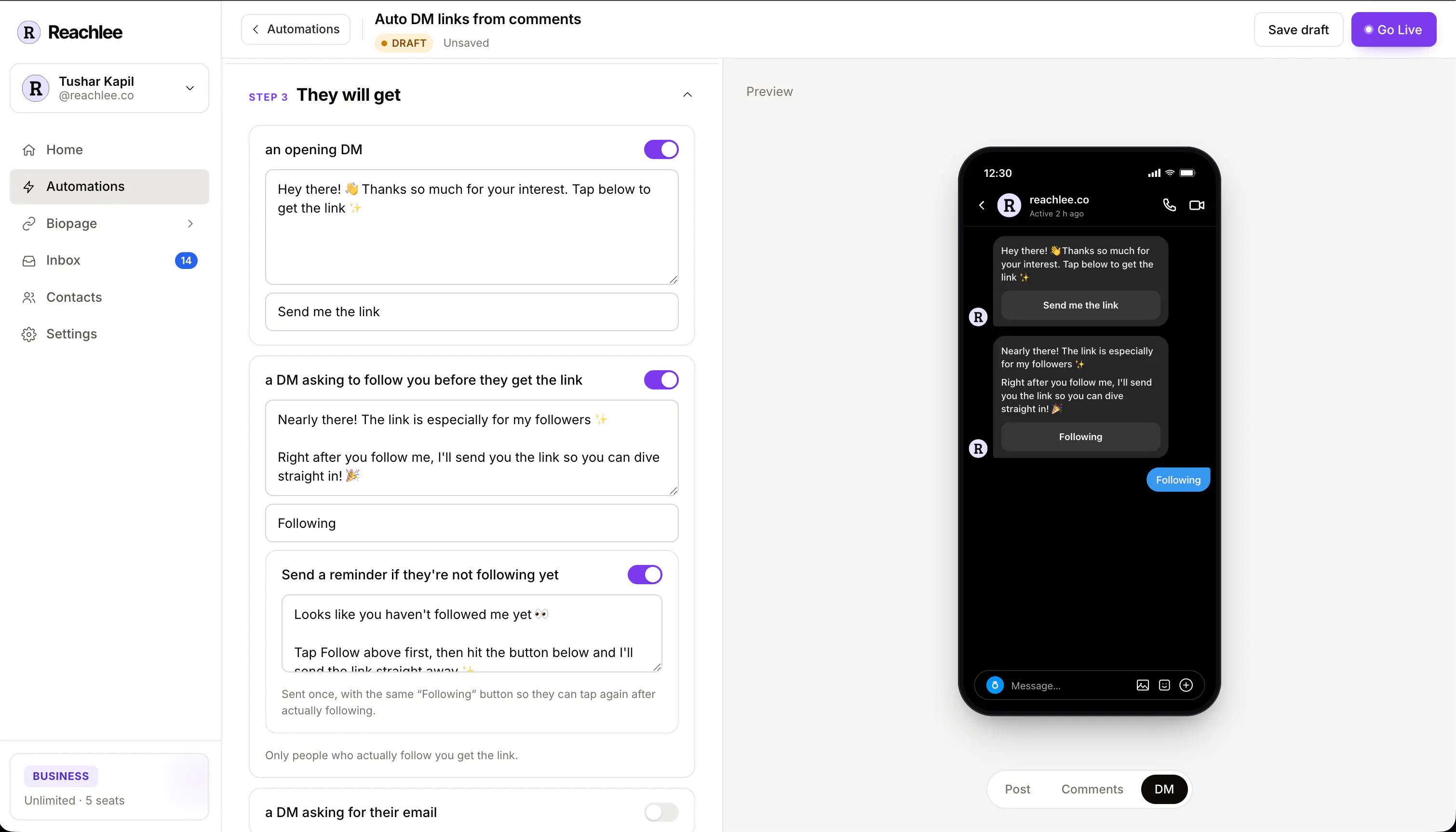Click the Inbox 14 unread badge
The image size is (1456, 832).
[x=186, y=261]
